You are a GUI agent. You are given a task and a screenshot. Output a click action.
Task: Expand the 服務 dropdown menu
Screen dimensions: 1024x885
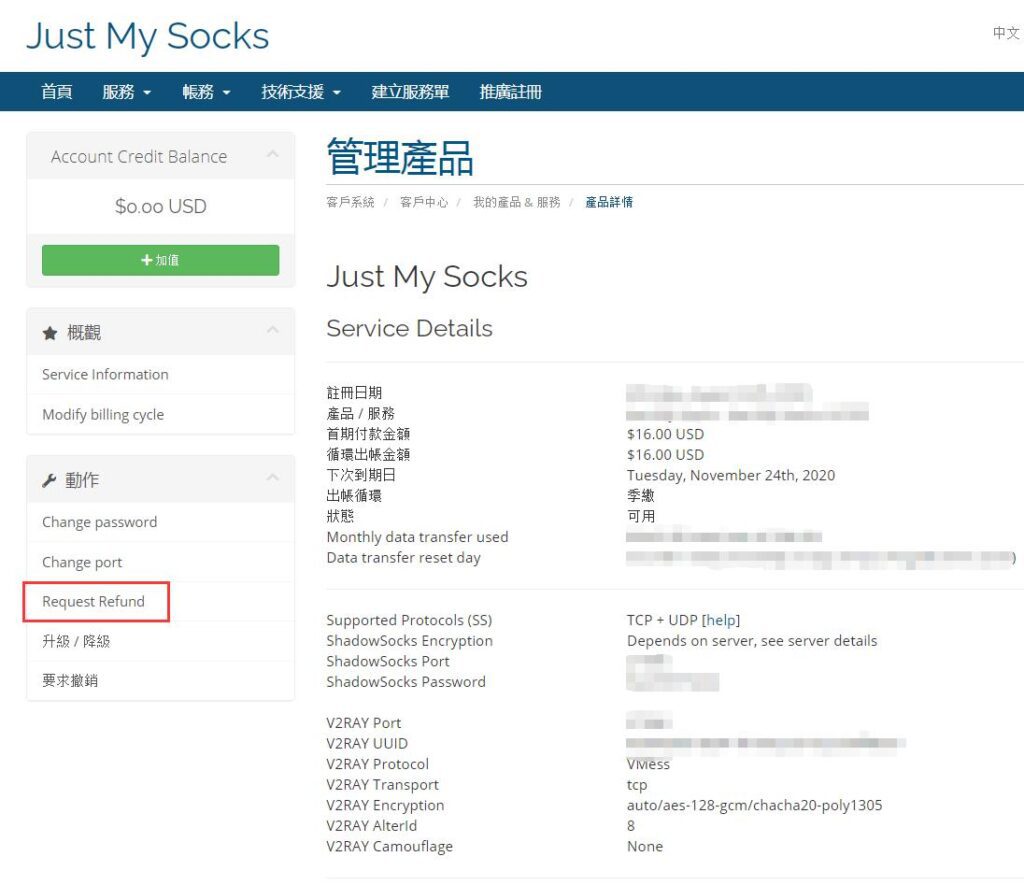(127, 91)
